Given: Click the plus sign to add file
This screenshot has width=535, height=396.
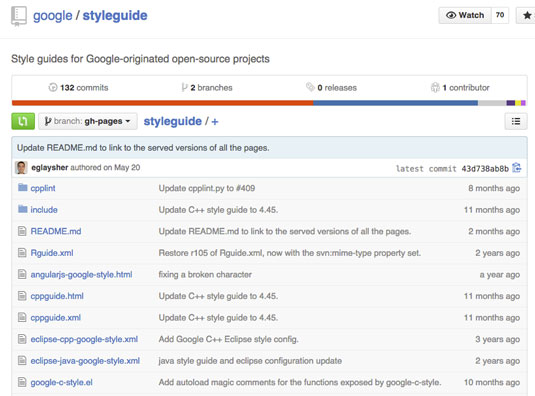Looking at the screenshot, I should [215, 121].
